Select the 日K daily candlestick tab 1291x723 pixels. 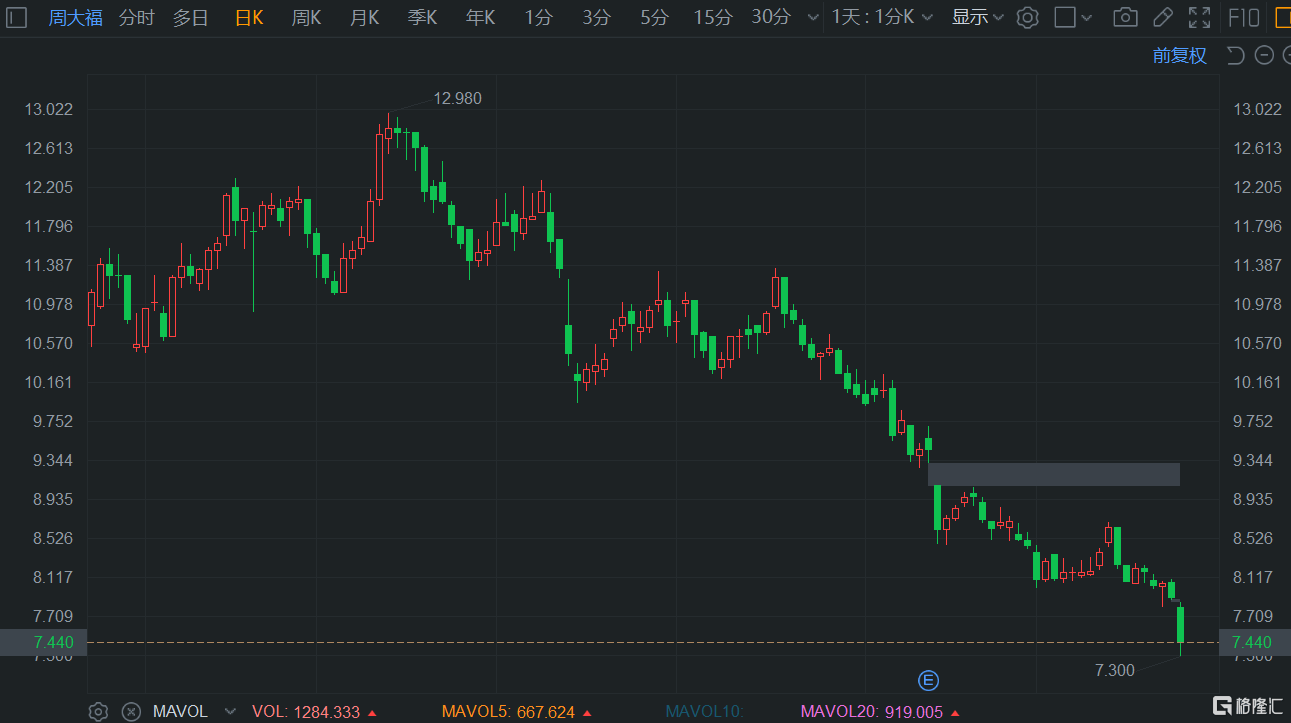coord(249,17)
